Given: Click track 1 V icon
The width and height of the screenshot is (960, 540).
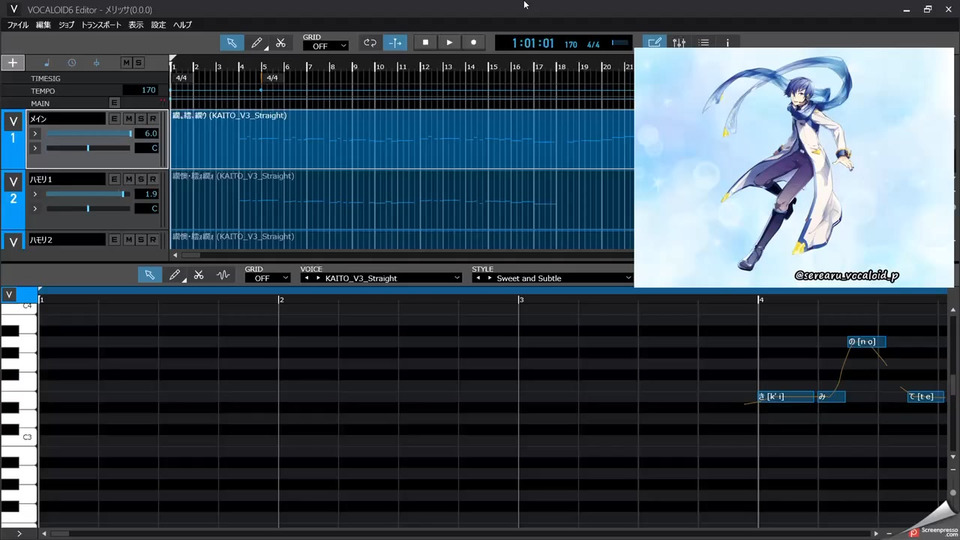Looking at the screenshot, I should click(13, 121).
